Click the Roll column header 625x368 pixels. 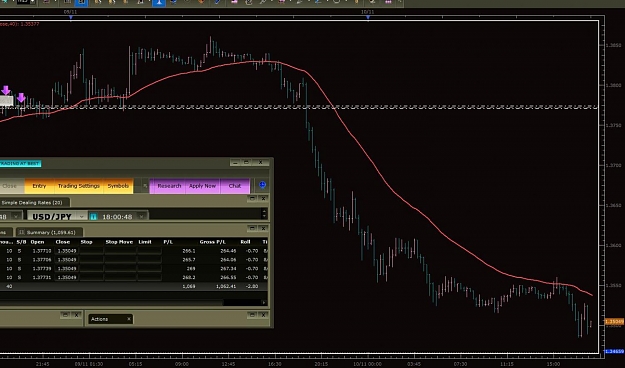[245, 242]
